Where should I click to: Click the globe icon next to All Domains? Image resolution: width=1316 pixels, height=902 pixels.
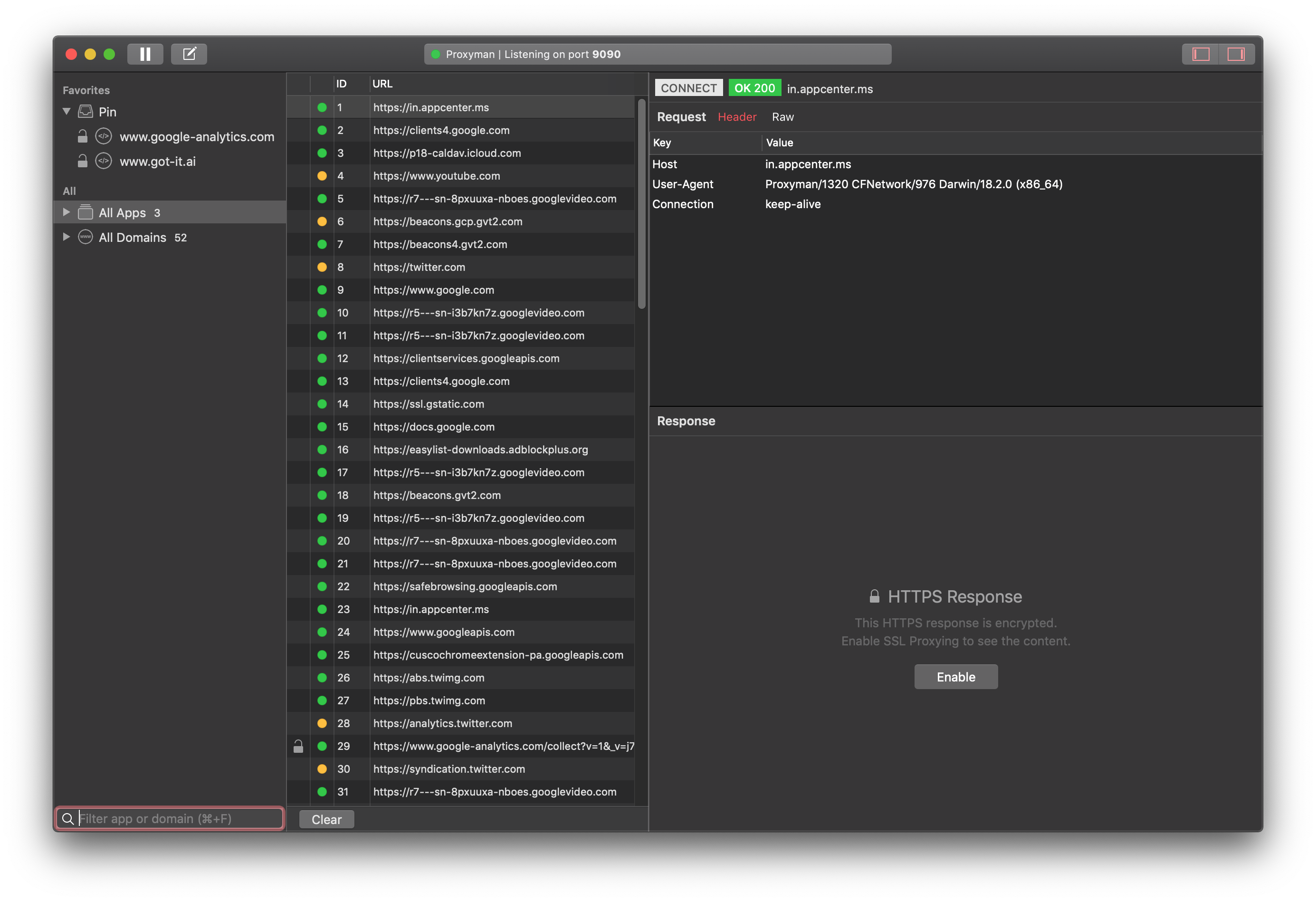tap(85, 237)
